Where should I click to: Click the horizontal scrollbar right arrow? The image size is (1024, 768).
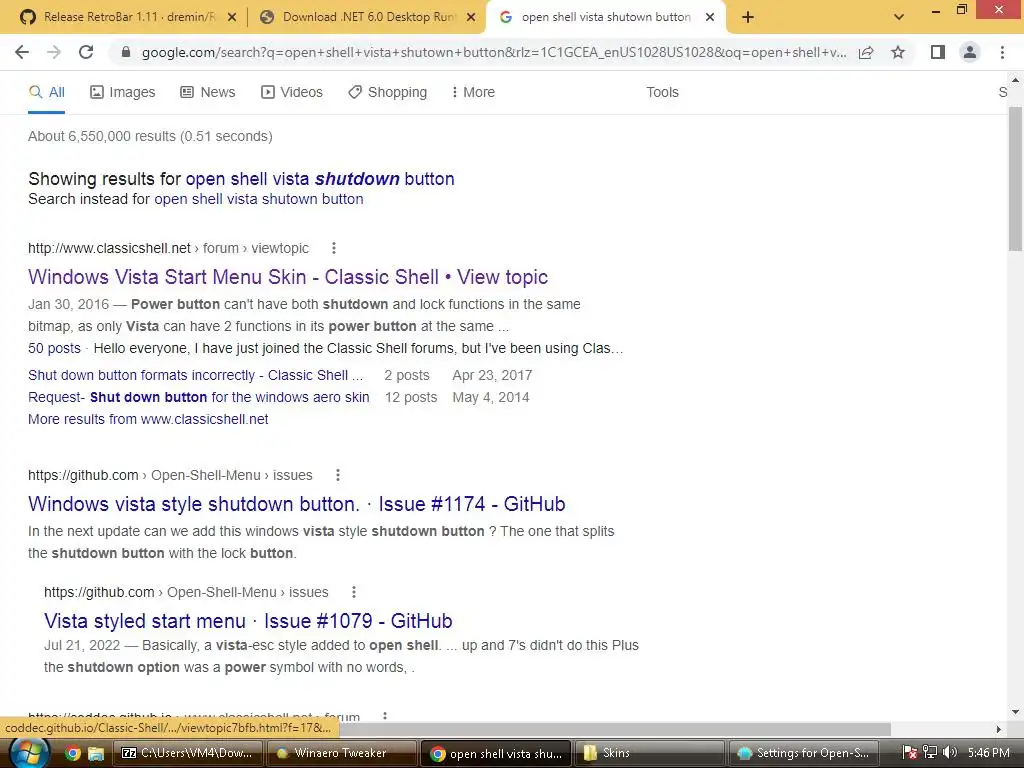(x=999, y=729)
